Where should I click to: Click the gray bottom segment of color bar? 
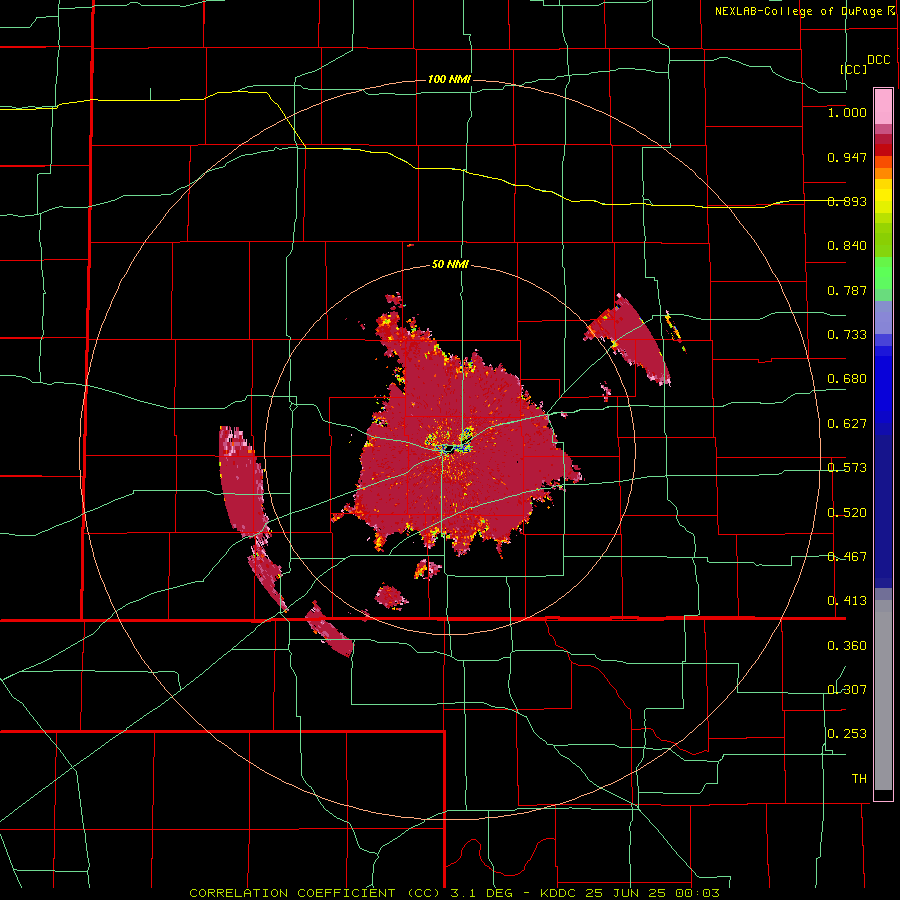pyautogui.click(x=883, y=695)
